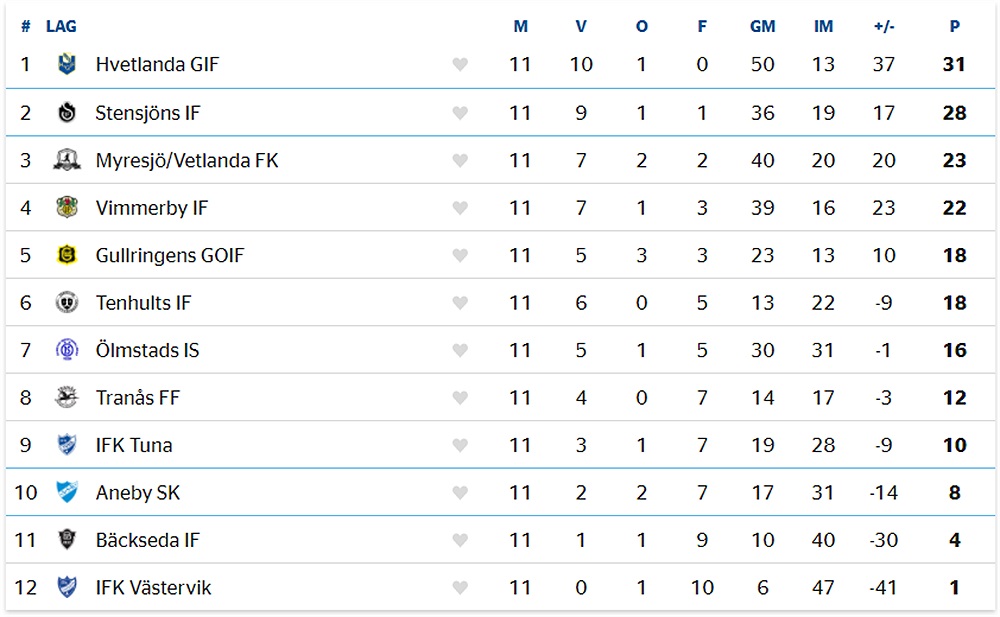Open the Tranås FF team link
Image resolution: width=1000 pixels, height=617 pixels.
pyautogui.click(x=138, y=398)
